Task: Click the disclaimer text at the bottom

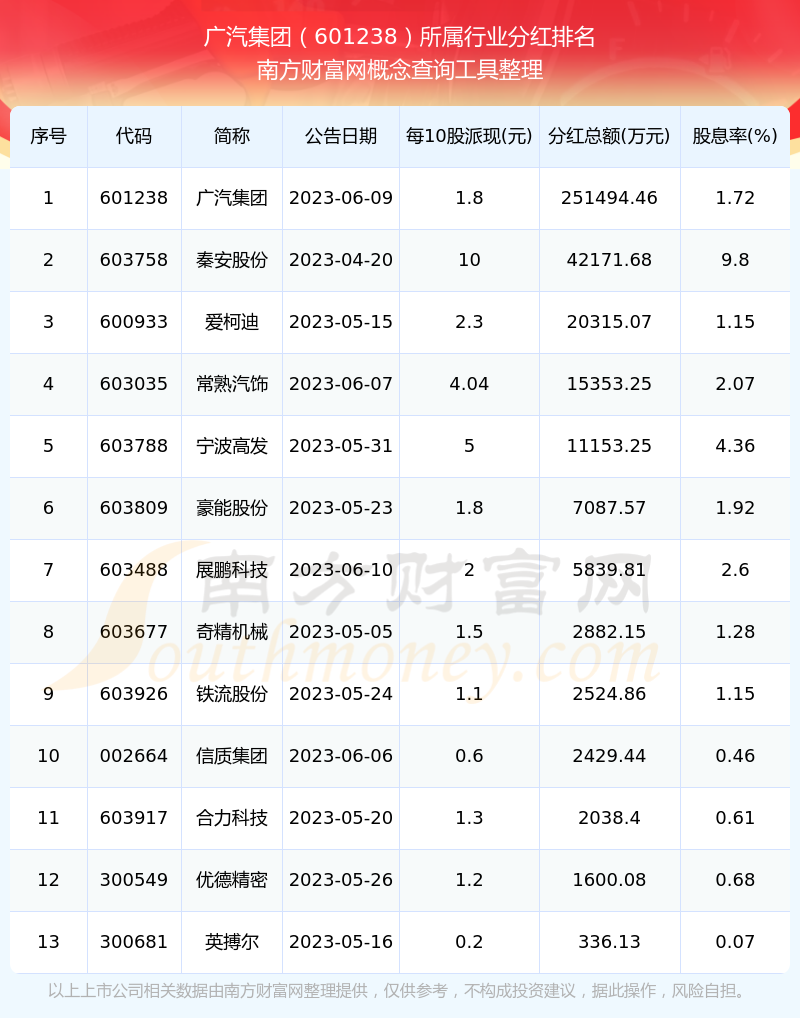Action: pos(398,991)
